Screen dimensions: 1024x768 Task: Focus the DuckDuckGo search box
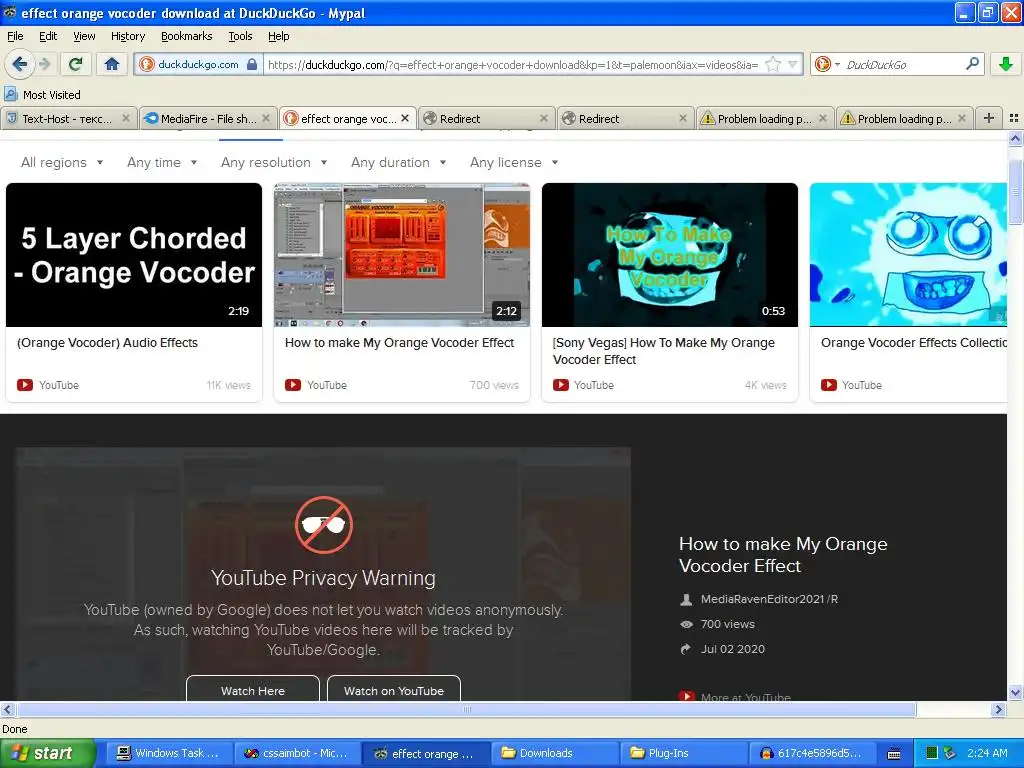(x=903, y=64)
